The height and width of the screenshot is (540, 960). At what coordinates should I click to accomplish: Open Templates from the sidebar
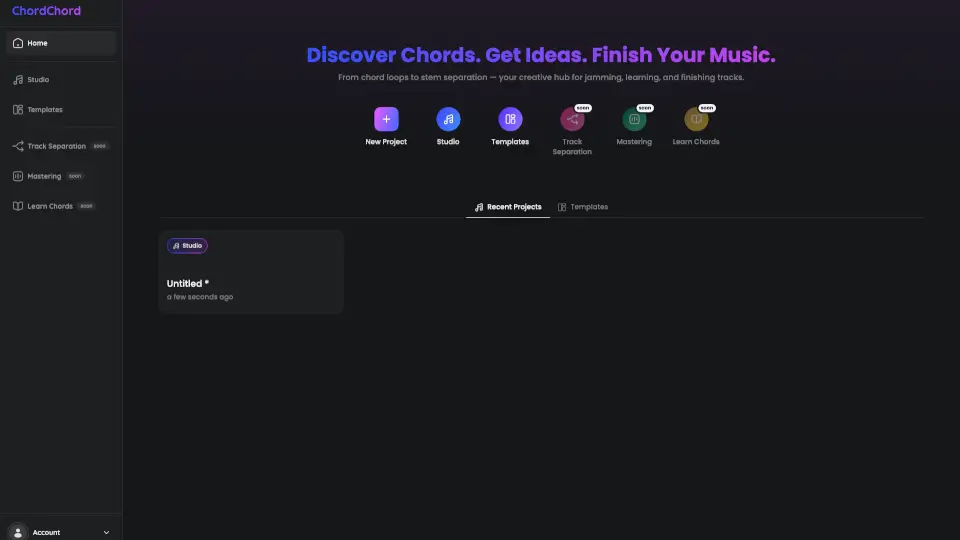[x=44, y=110]
